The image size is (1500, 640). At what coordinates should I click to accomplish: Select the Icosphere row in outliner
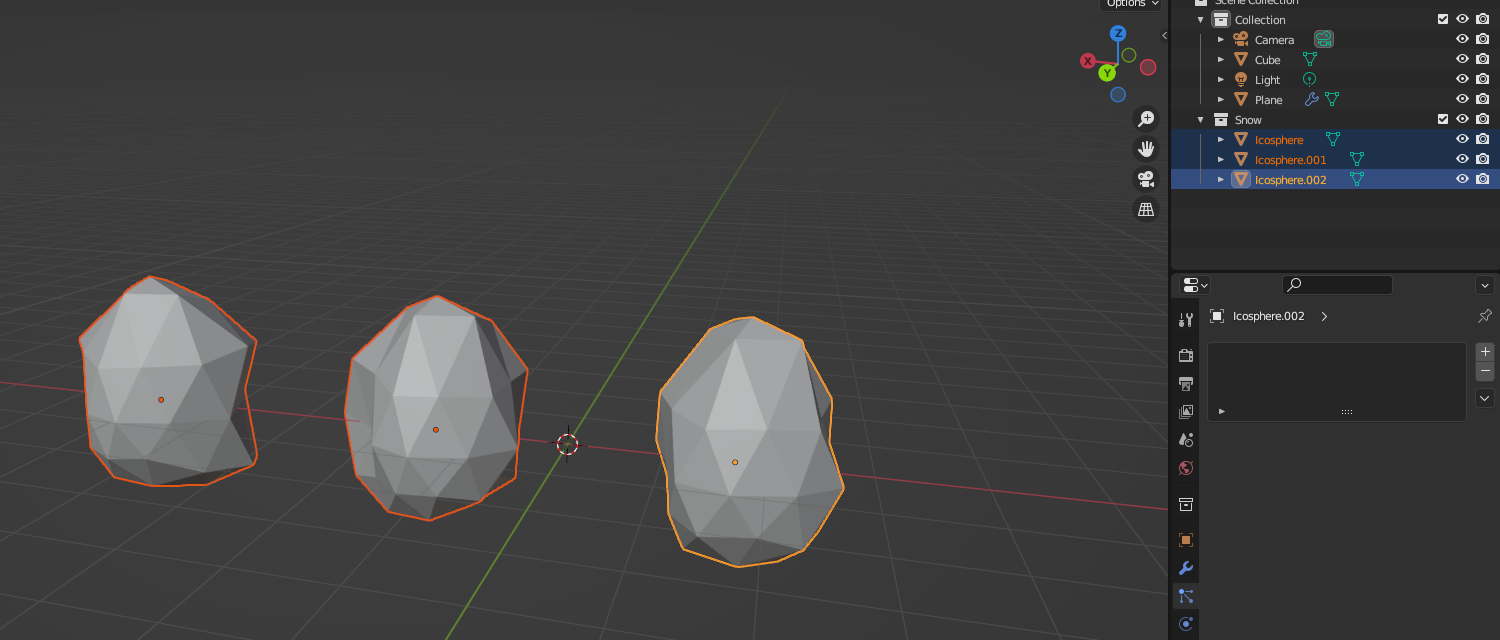(1335, 139)
